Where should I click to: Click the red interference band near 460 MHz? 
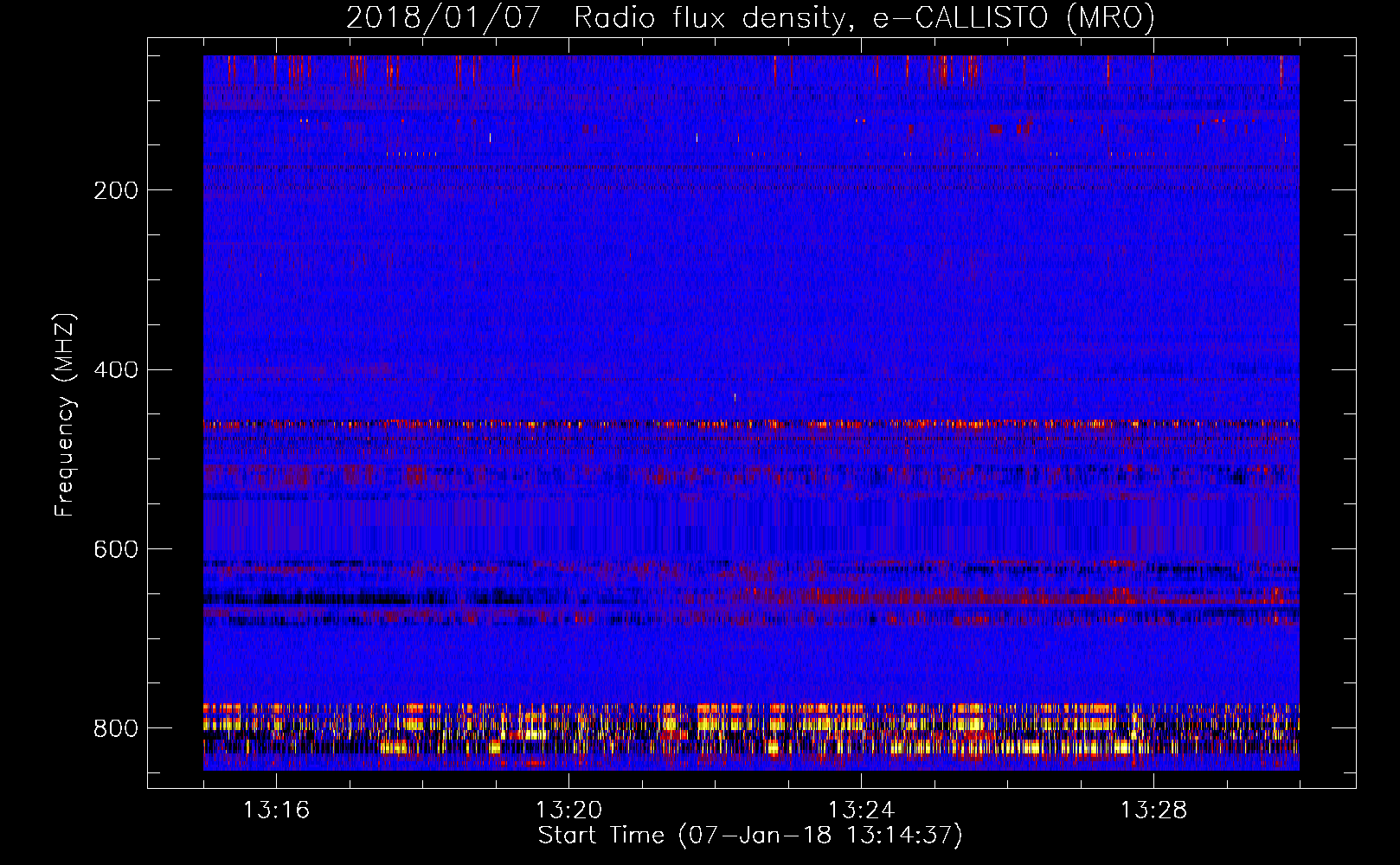click(x=751, y=425)
